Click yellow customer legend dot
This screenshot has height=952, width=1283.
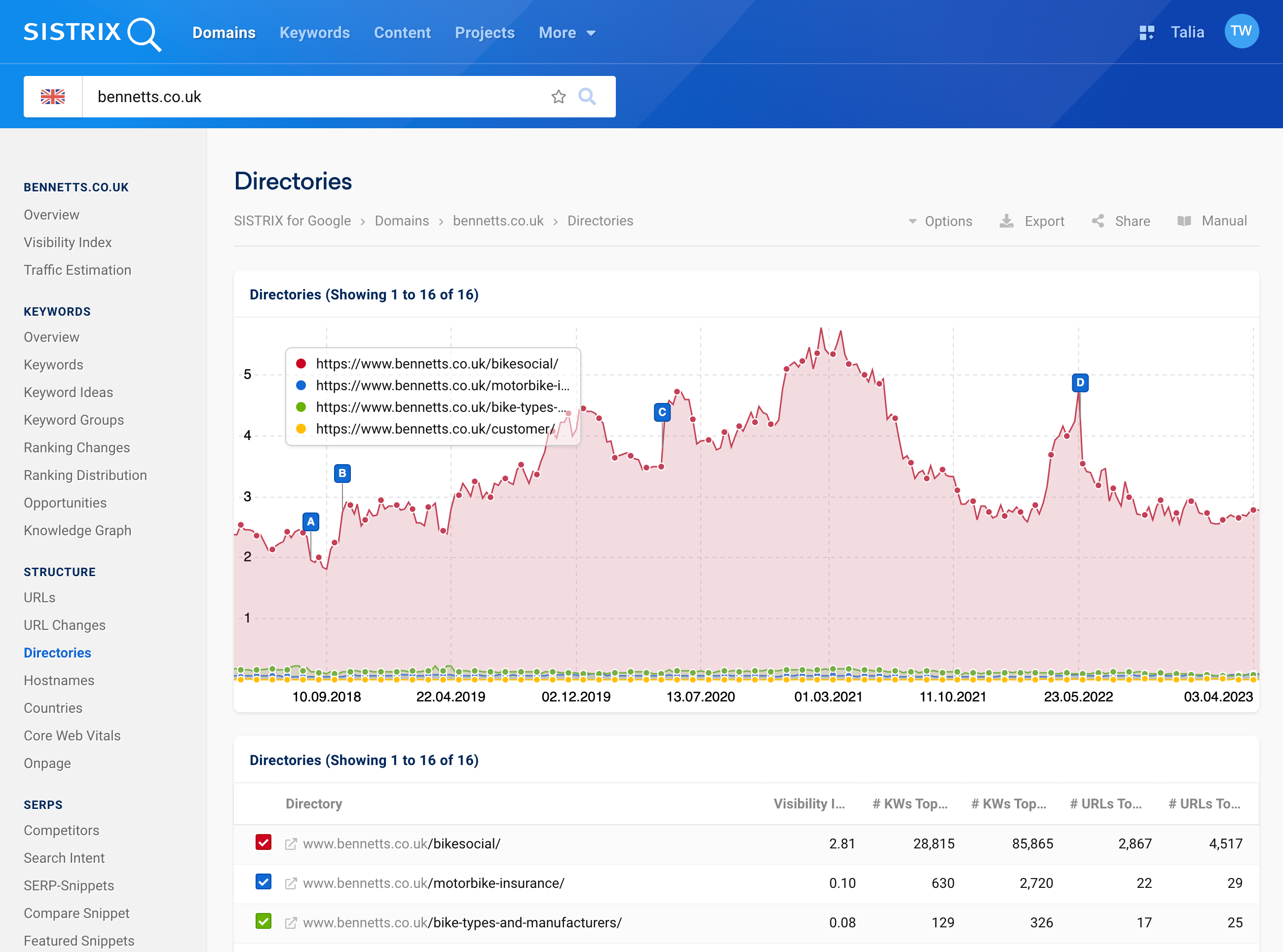301,429
